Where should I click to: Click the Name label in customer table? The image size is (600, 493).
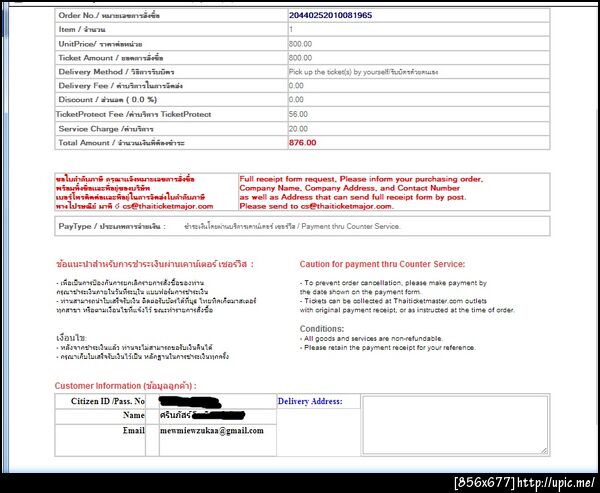(x=134, y=415)
